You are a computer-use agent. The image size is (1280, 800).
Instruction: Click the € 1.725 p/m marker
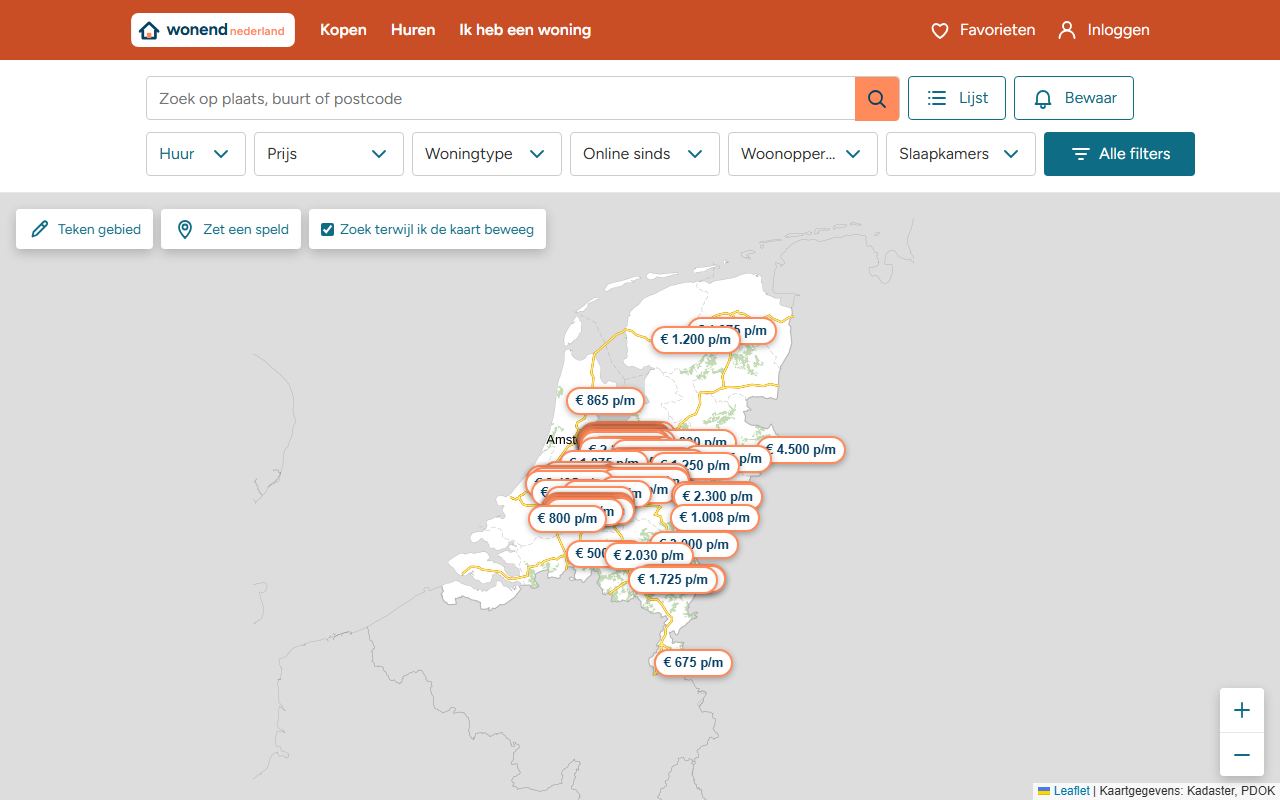(673, 579)
